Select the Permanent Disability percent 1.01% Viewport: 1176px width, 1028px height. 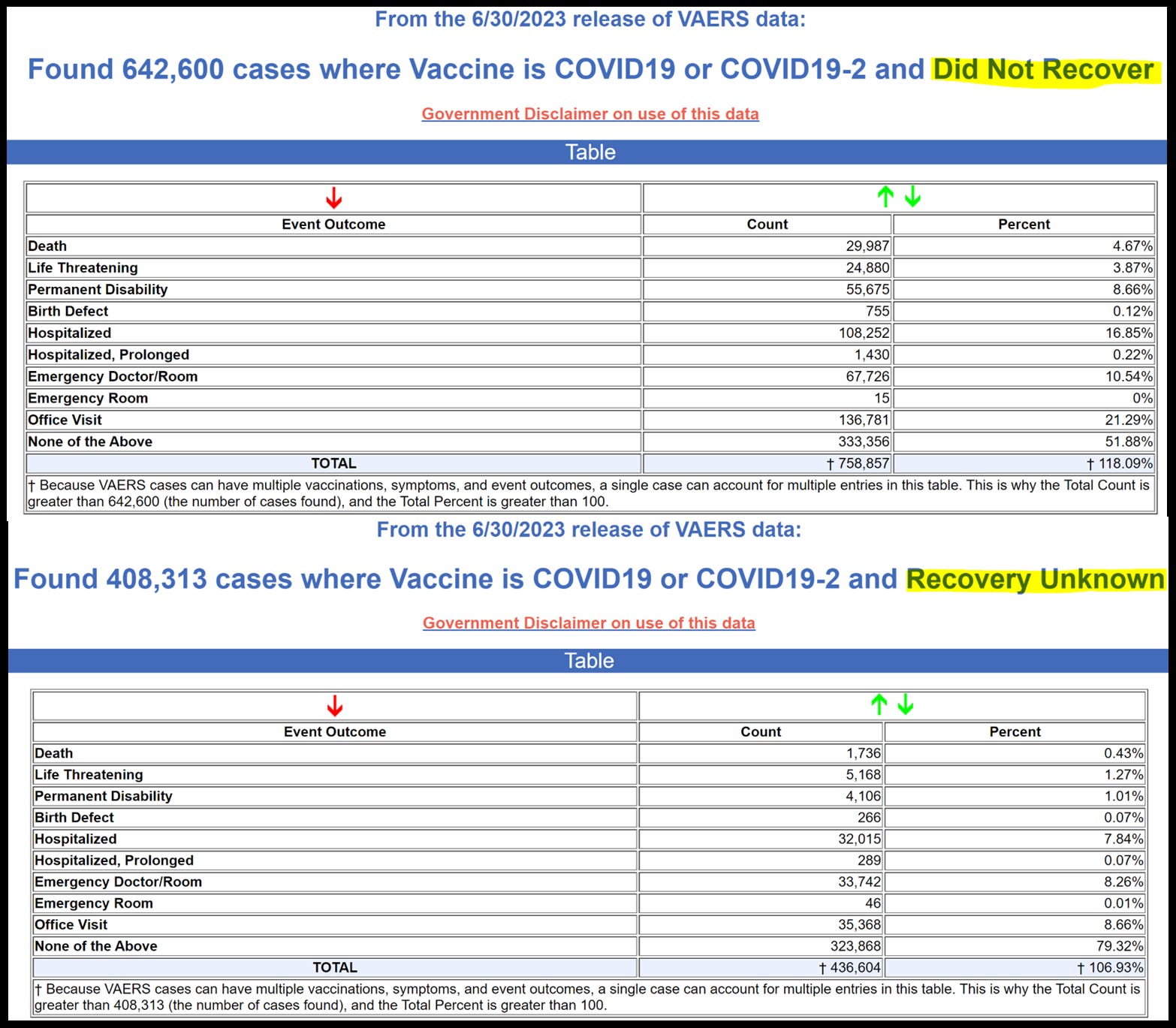[x=1124, y=796]
